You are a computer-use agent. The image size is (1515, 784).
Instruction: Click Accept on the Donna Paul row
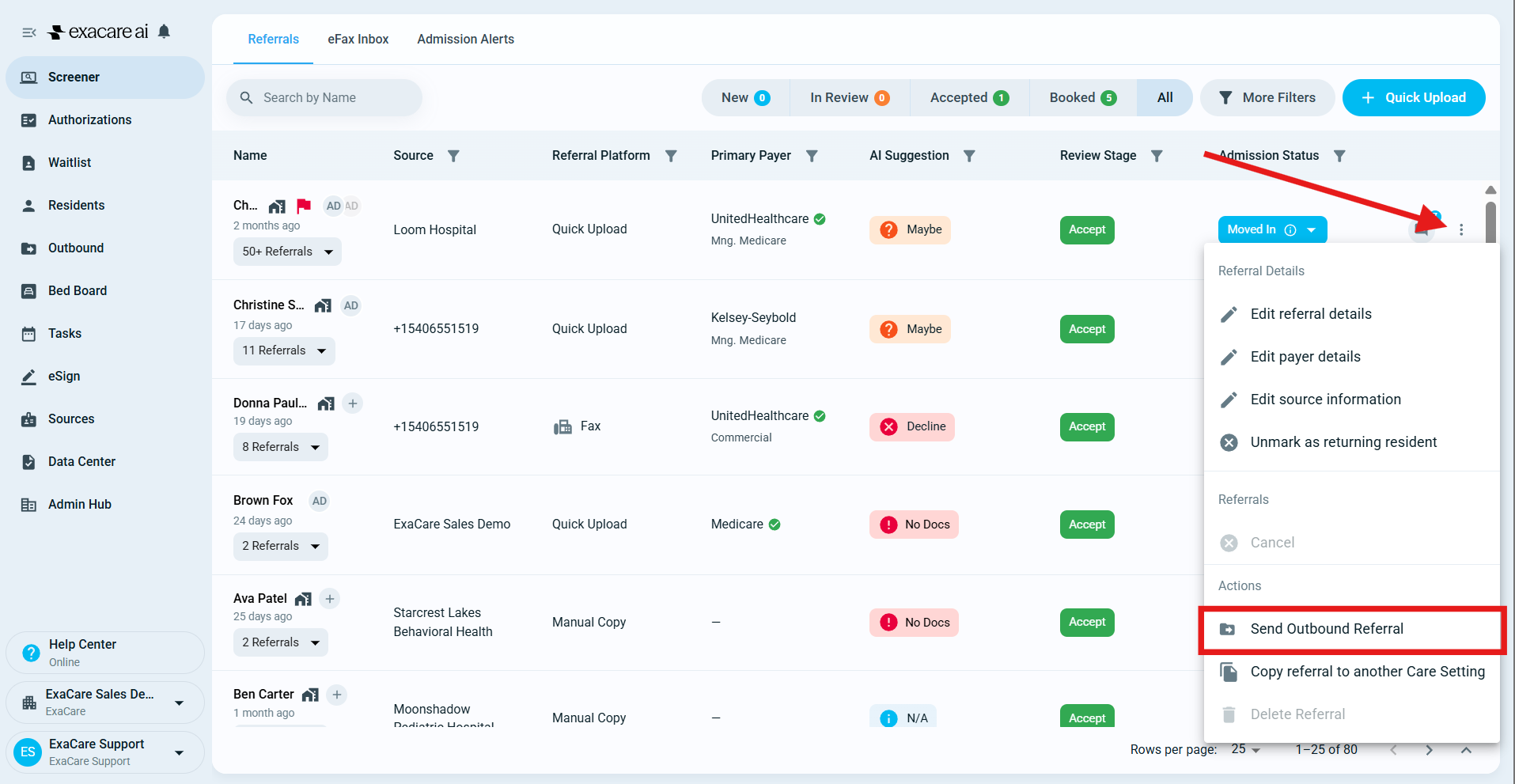click(1087, 426)
